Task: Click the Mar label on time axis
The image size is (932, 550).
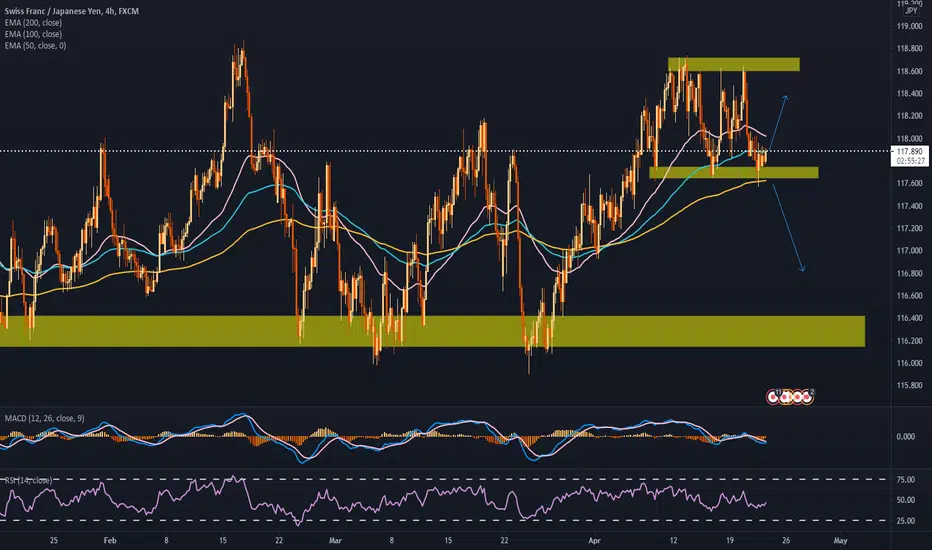Action: tap(335, 540)
